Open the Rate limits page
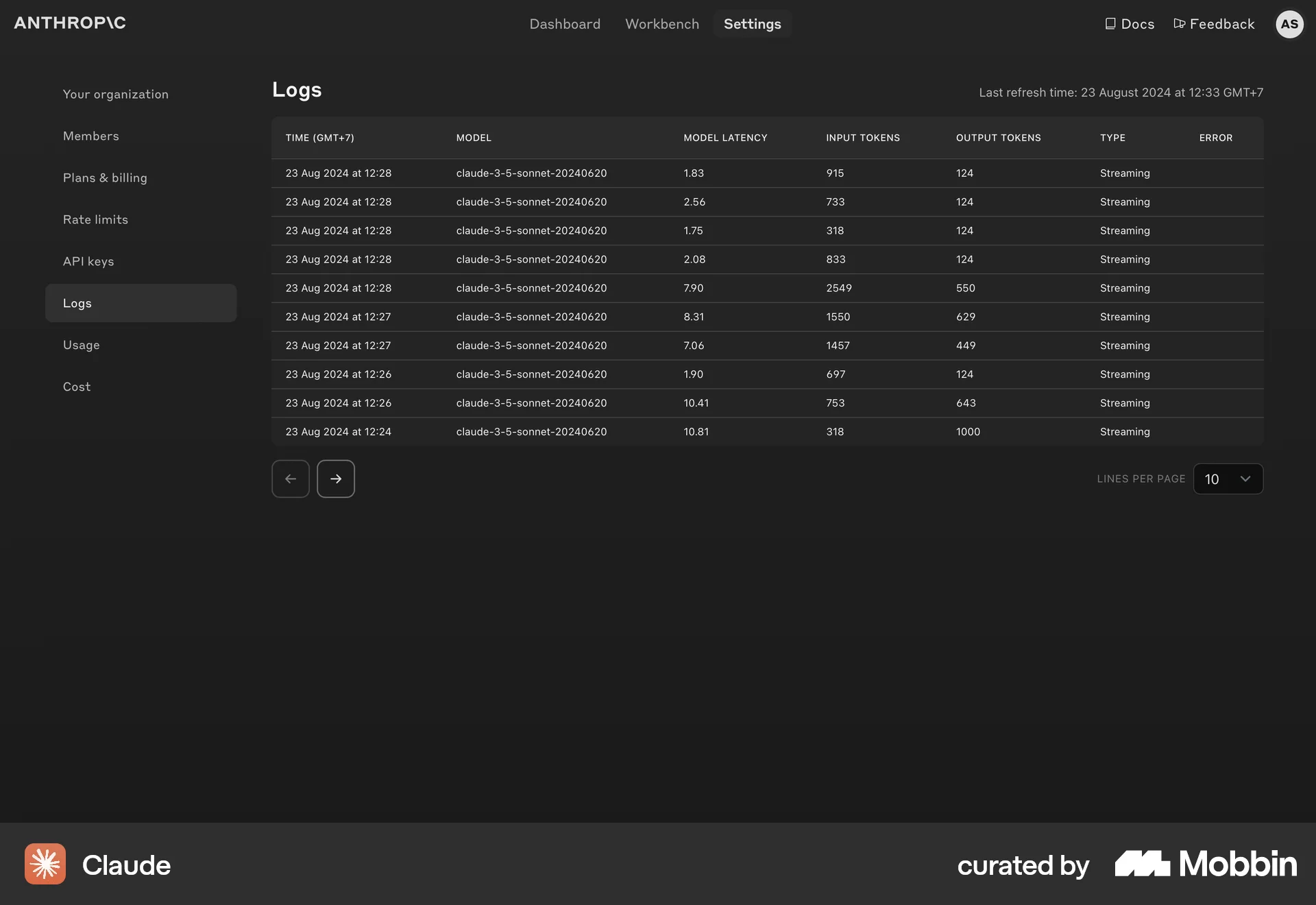The width and height of the screenshot is (1316, 905). [x=95, y=219]
